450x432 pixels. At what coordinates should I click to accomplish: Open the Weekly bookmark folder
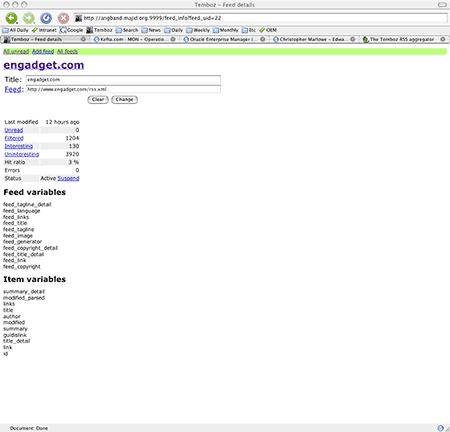point(198,30)
